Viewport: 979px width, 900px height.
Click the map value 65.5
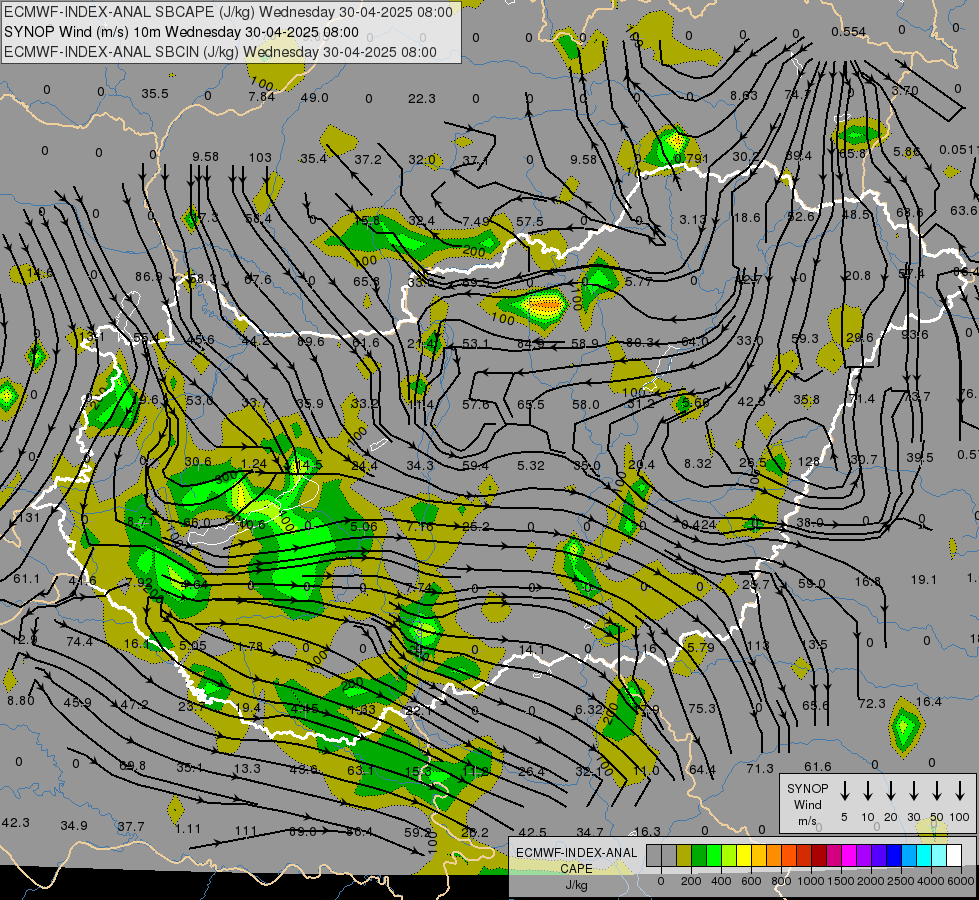coord(531,405)
